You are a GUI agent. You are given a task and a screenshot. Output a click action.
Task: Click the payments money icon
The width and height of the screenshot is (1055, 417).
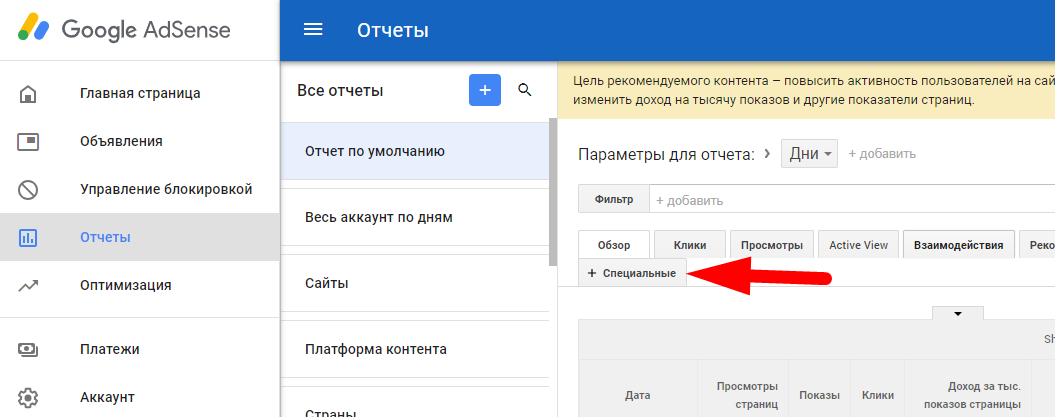click(28, 350)
